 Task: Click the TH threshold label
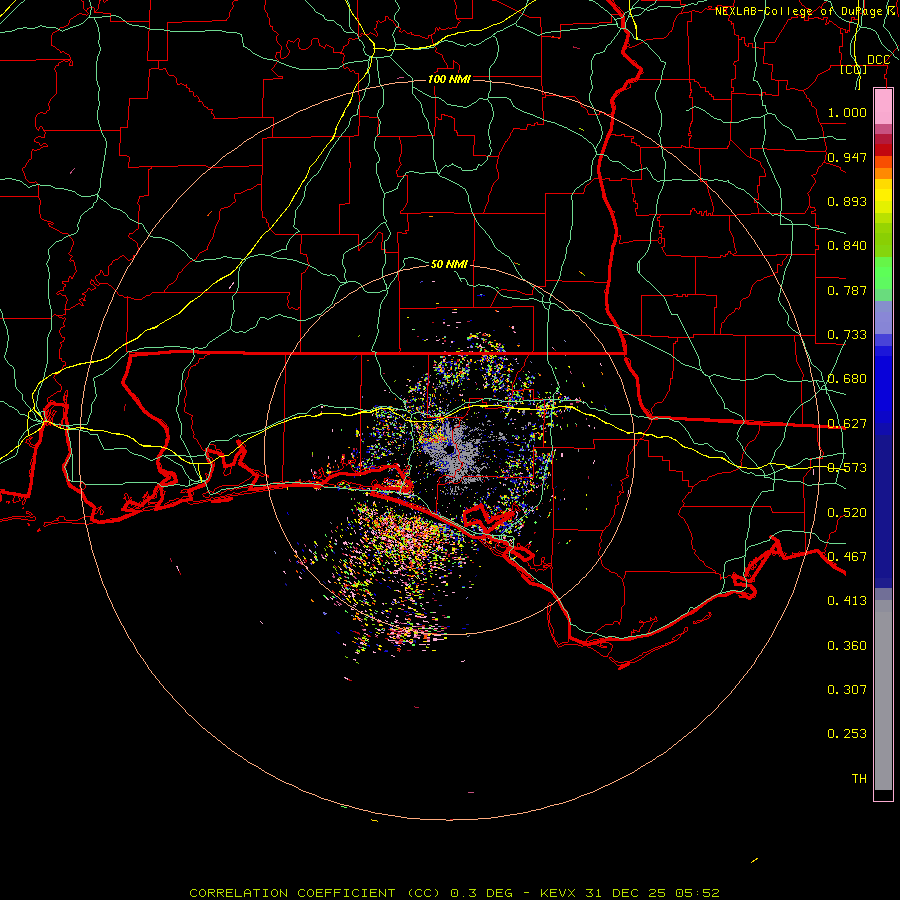point(859,779)
